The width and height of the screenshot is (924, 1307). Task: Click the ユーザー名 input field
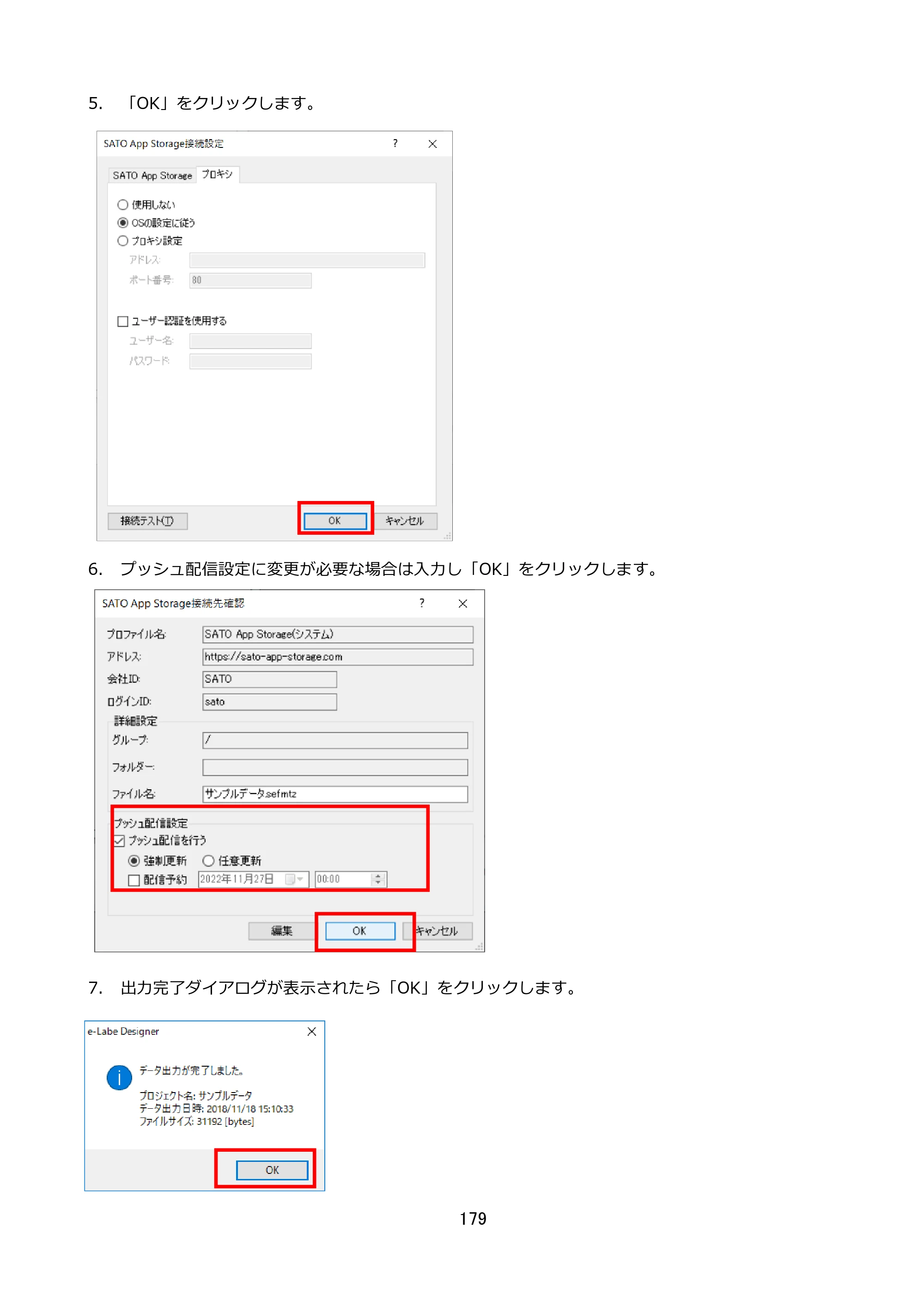[250, 341]
